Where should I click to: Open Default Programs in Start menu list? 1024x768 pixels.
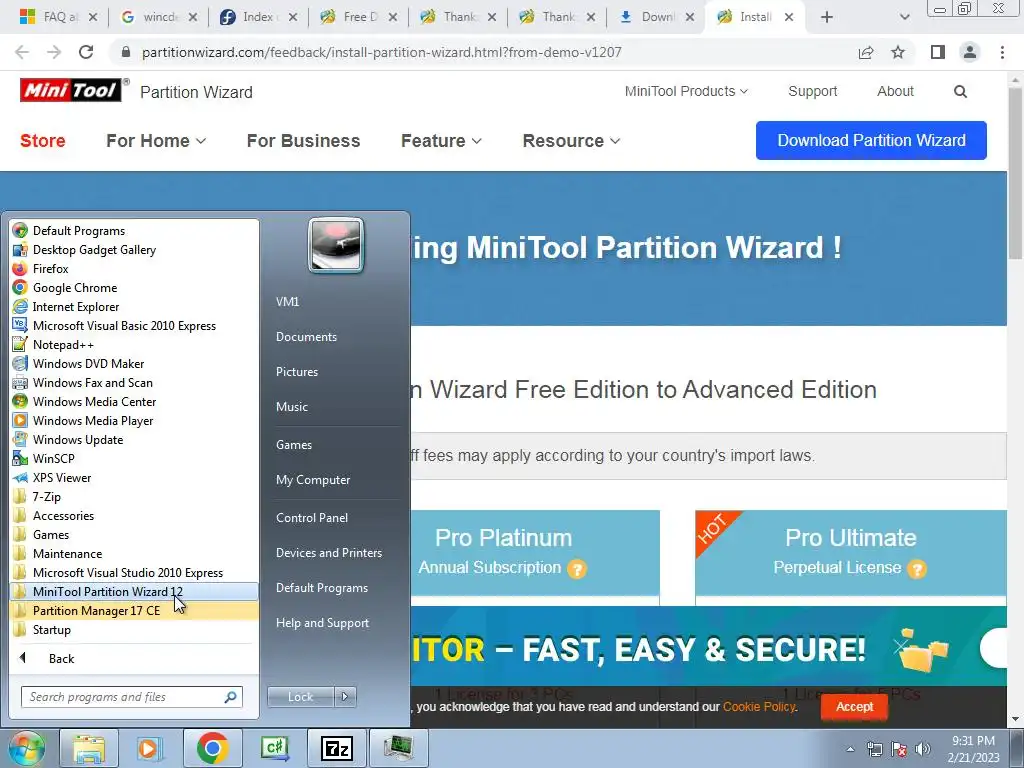[x=134, y=231]
